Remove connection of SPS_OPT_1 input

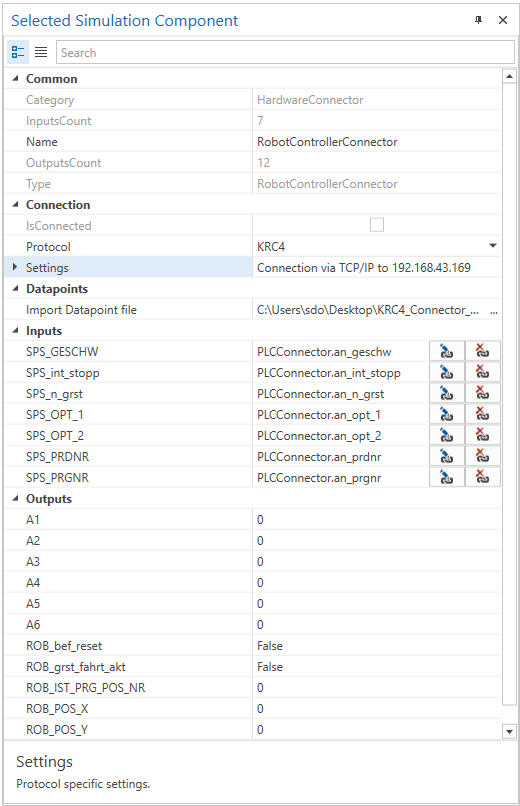pos(482,415)
